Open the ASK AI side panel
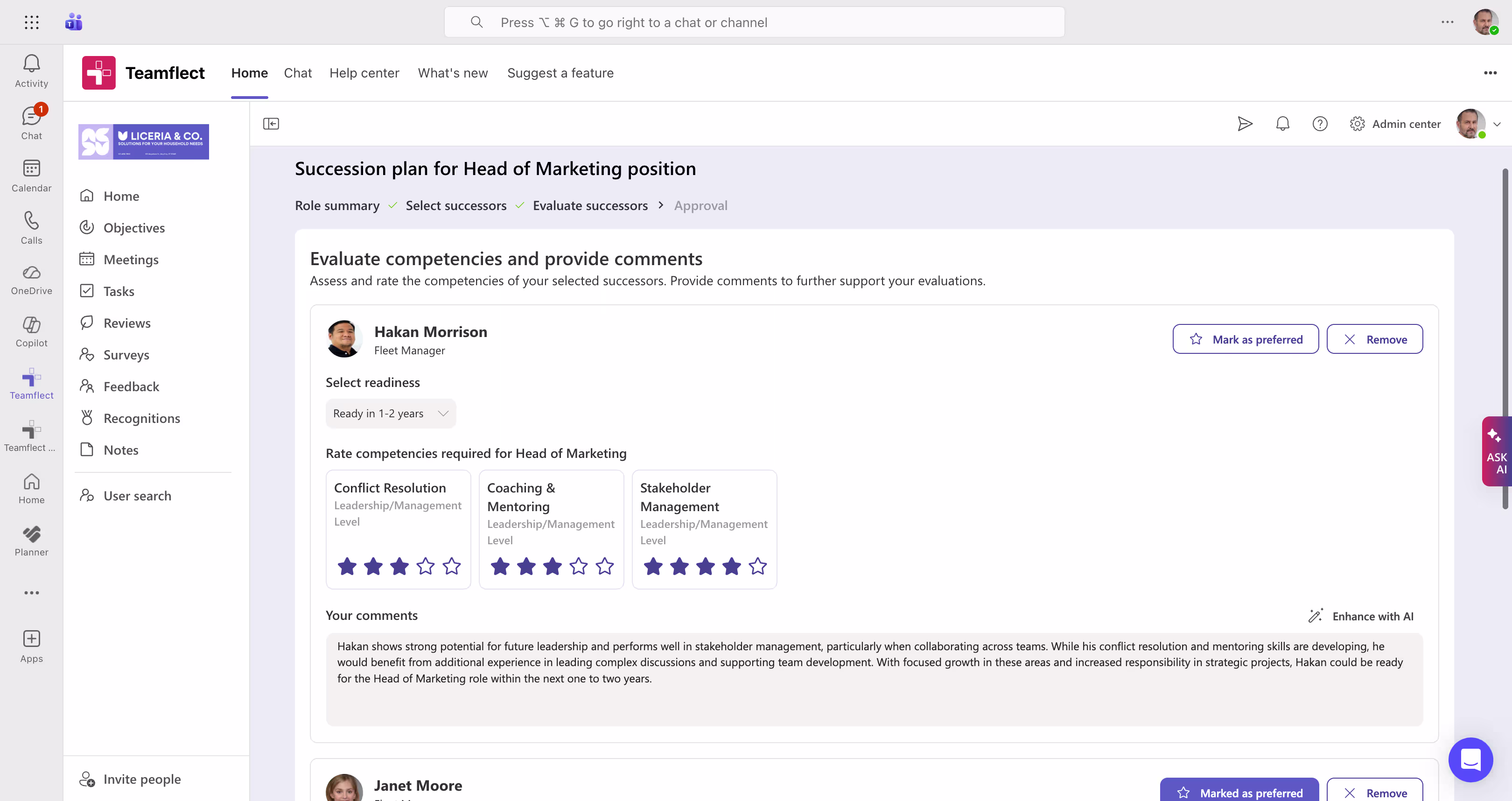Image resolution: width=1512 pixels, height=801 pixels. coord(1497,451)
